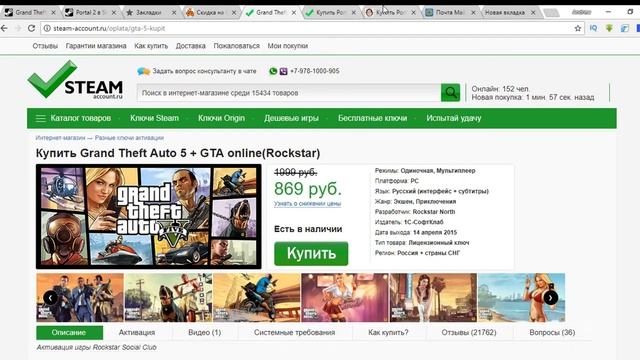Open the dog and pickup truck thumbnail
640x360 pixels.
[168, 298]
